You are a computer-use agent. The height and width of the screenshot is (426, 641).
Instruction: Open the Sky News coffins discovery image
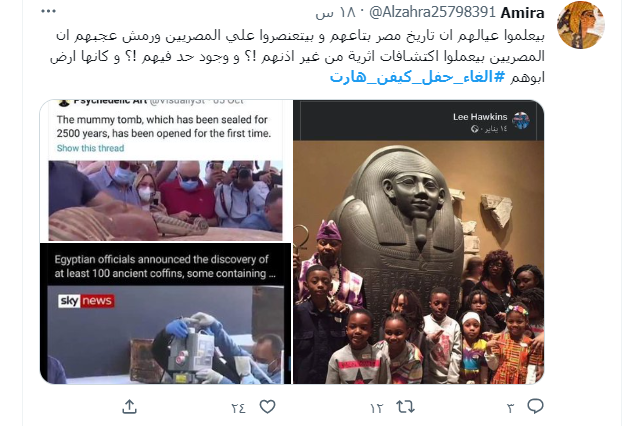tap(165, 314)
